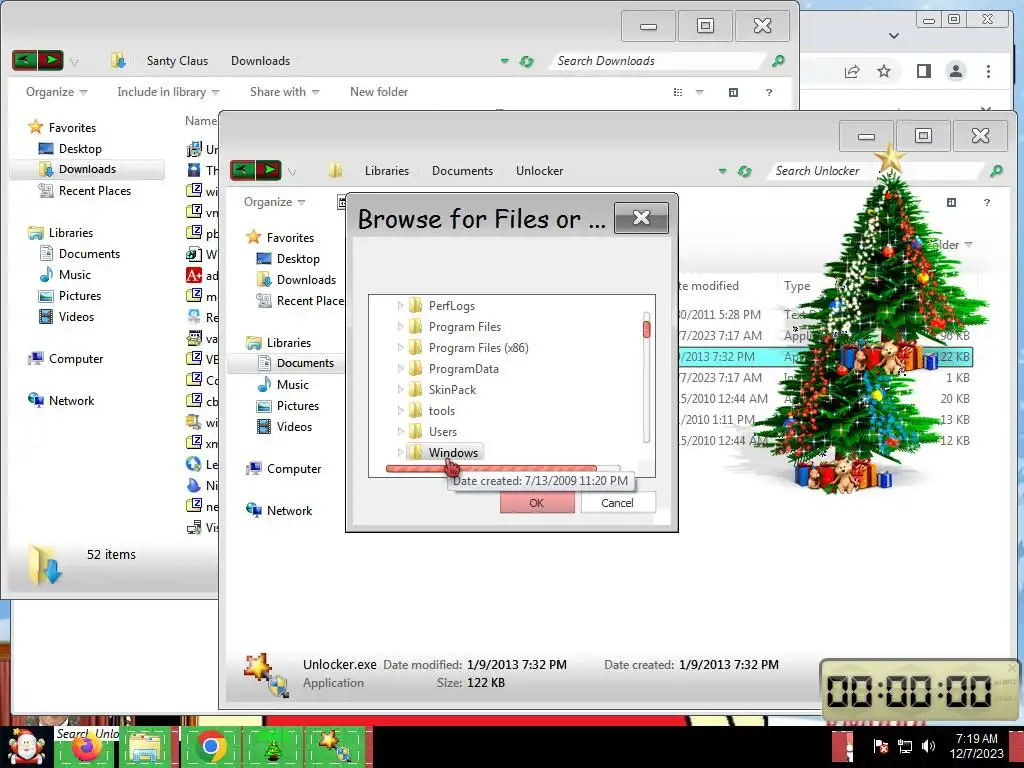Select Videos library in Unlocker window
This screenshot has width=1024, height=768.
[x=294, y=426]
